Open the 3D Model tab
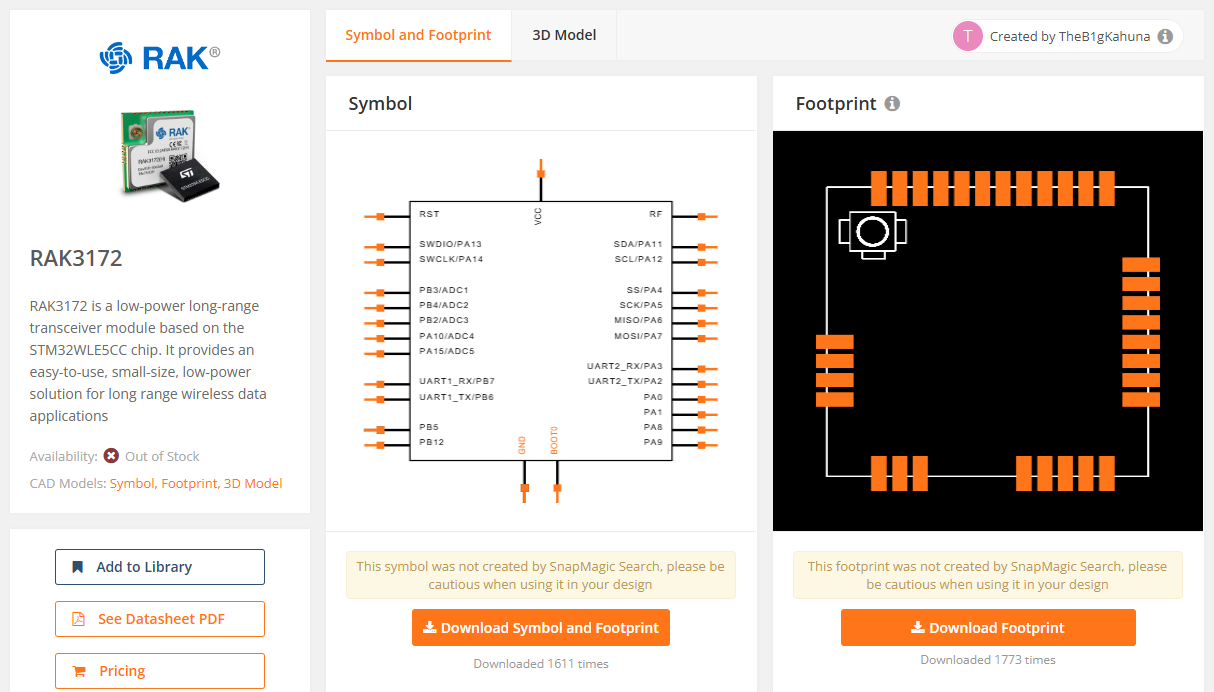 (x=564, y=35)
